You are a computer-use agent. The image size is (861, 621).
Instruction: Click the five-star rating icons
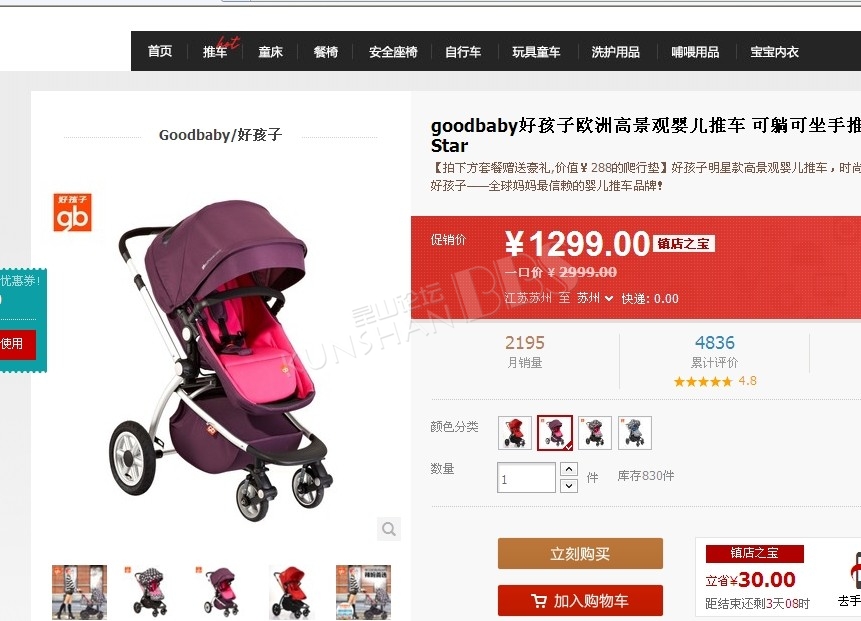click(x=703, y=381)
